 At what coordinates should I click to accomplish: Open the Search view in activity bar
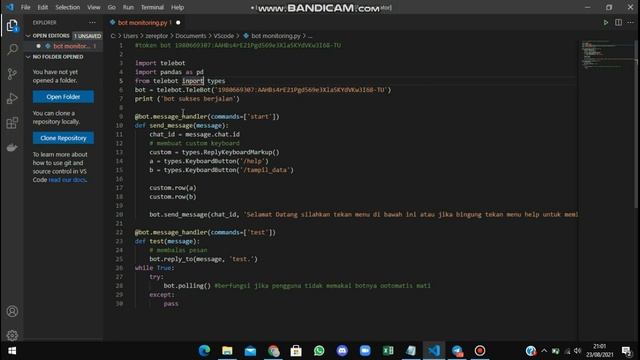(12, 50)
